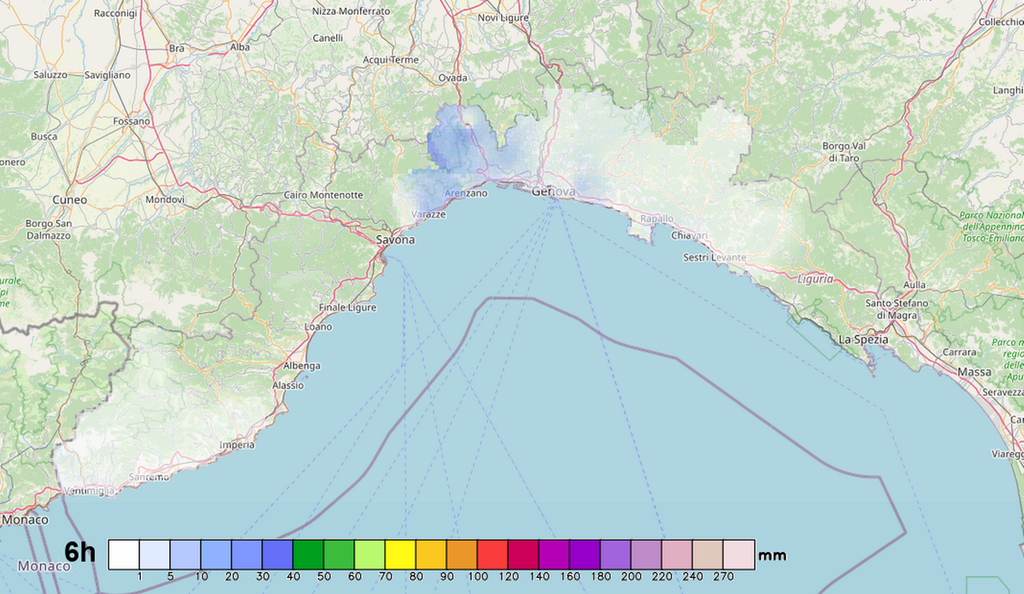Pick the yellow 70–80 mm legend swatch
Viewport: 1024px width, 594px height.
pyautogui.click(x=401, y=554)
